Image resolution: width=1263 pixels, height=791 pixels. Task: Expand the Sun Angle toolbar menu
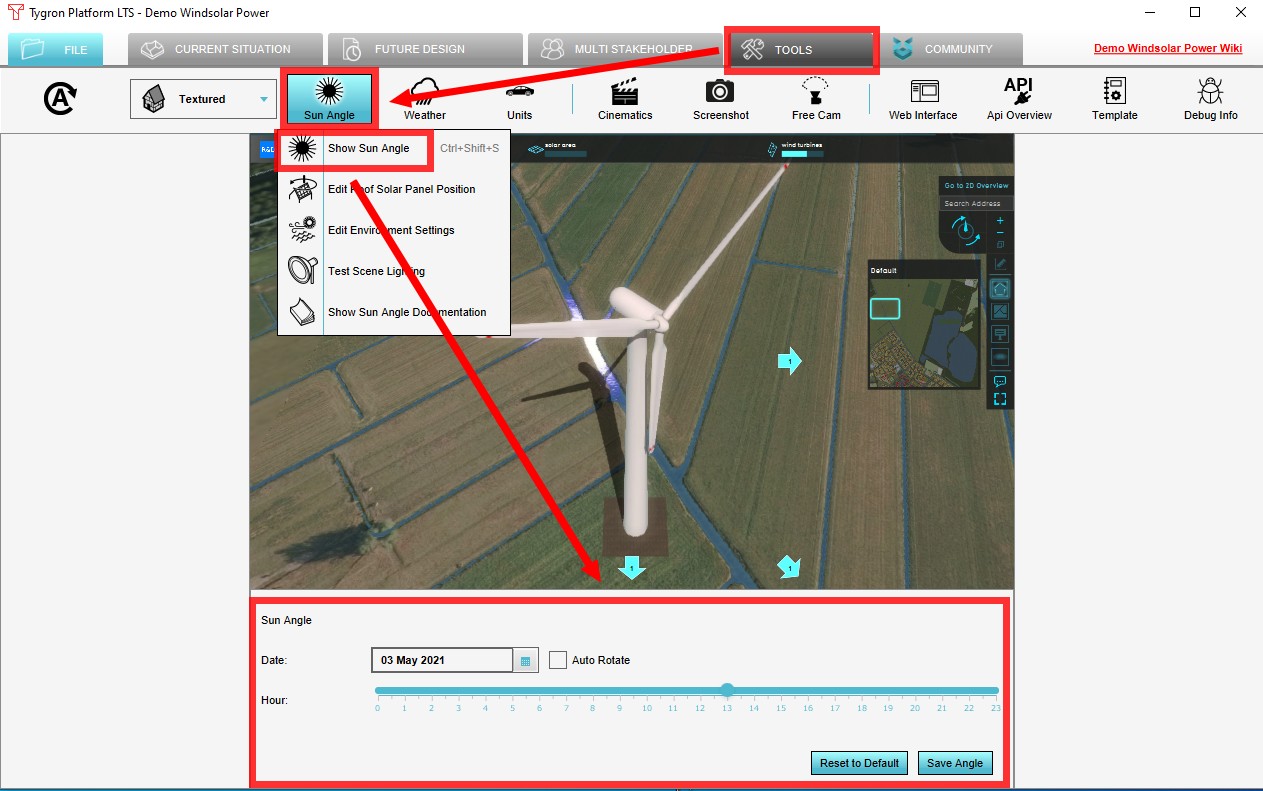pos(329,99)
